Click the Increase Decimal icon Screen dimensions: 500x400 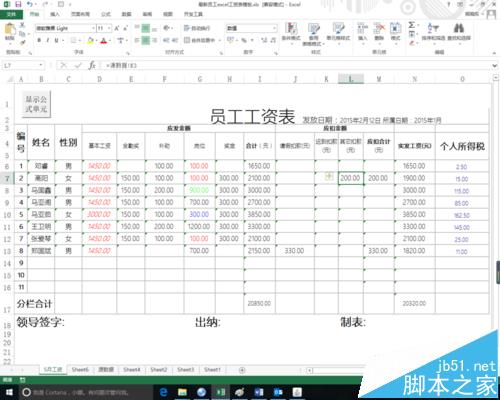pos(264,40)
